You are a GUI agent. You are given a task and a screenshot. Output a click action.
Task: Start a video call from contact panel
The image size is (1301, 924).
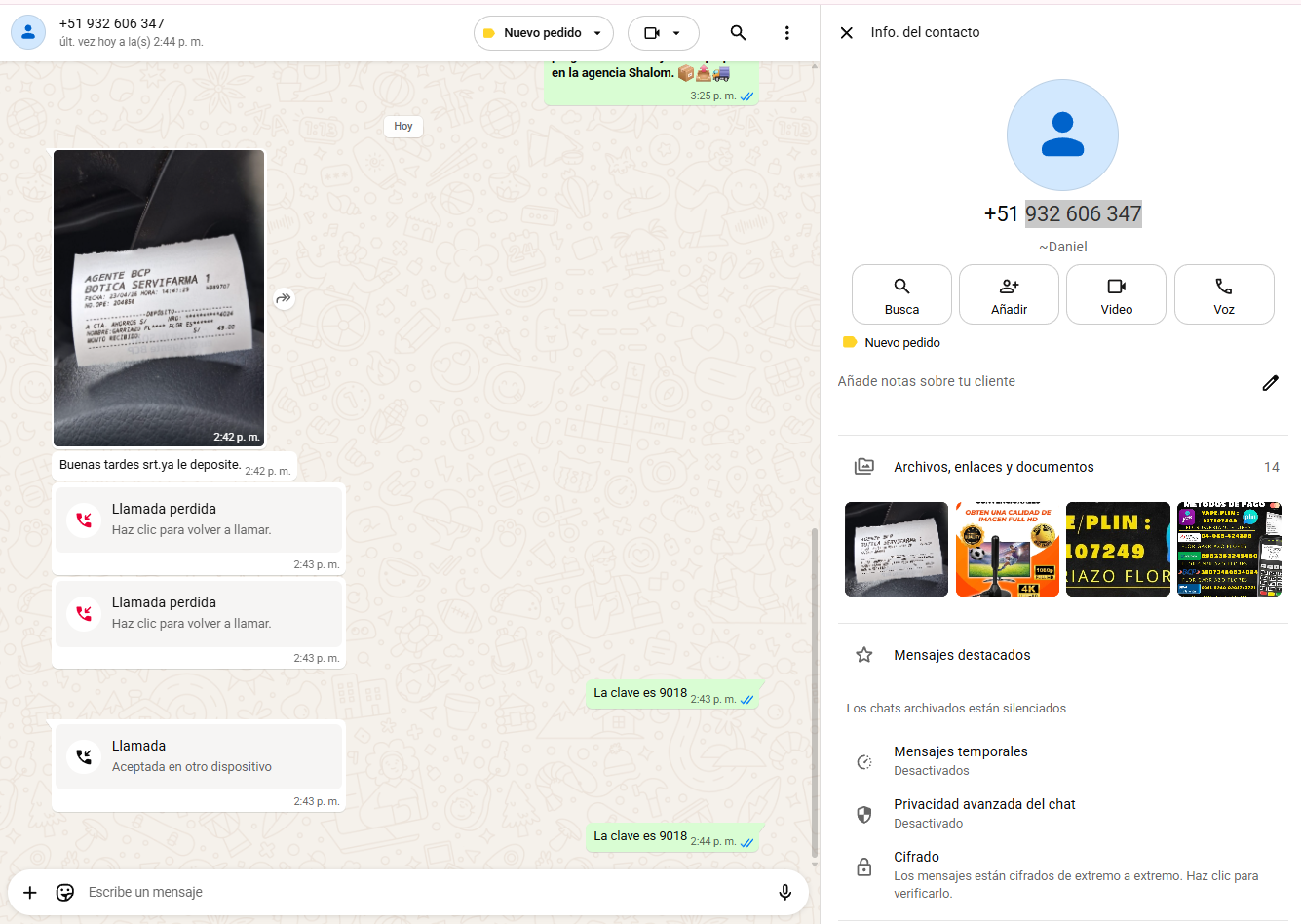1116,294
